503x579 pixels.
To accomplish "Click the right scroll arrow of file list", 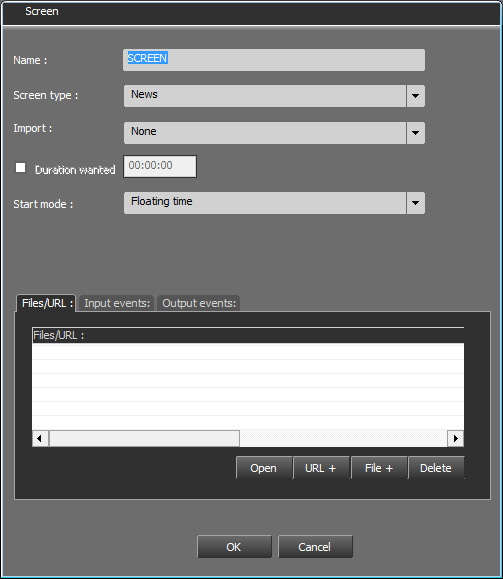I will 456,438.
